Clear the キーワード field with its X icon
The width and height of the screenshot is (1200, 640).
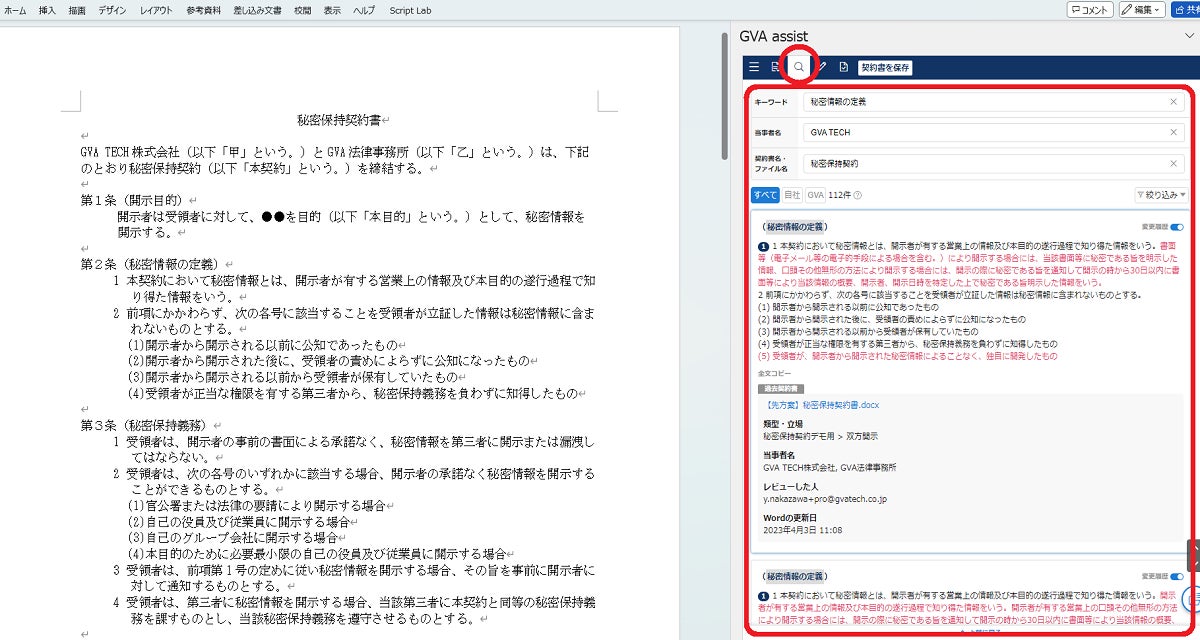click(x=1174, y=102)
